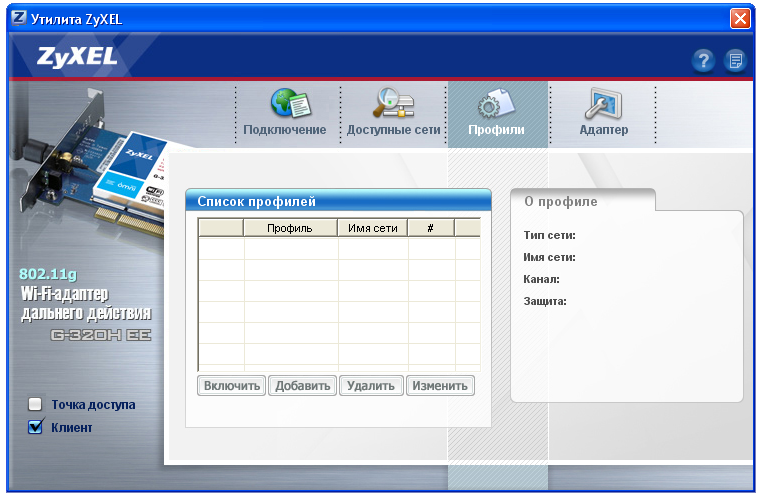
Task: Click the Имя сети: label in О профиле
Action: coord(549,257)
